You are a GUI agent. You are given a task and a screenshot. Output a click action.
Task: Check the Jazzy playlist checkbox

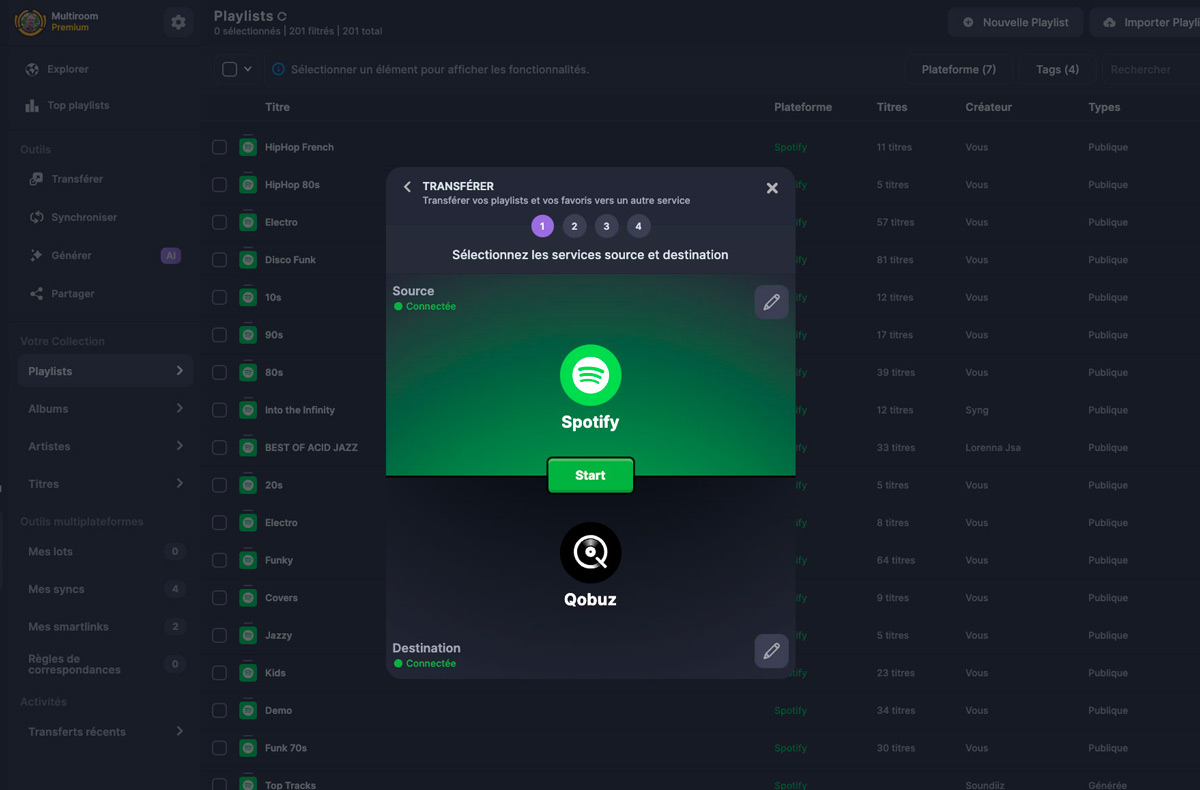[x=219, y=635]
